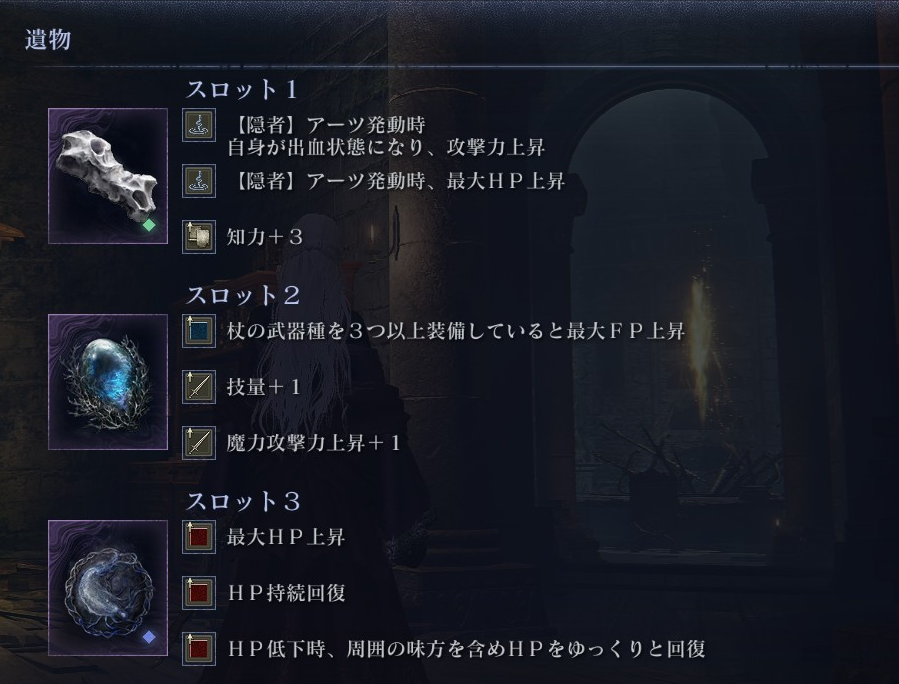Click the red icon beside HP持続回復
This screenshot has width=899, height=684.
[199, 593]
